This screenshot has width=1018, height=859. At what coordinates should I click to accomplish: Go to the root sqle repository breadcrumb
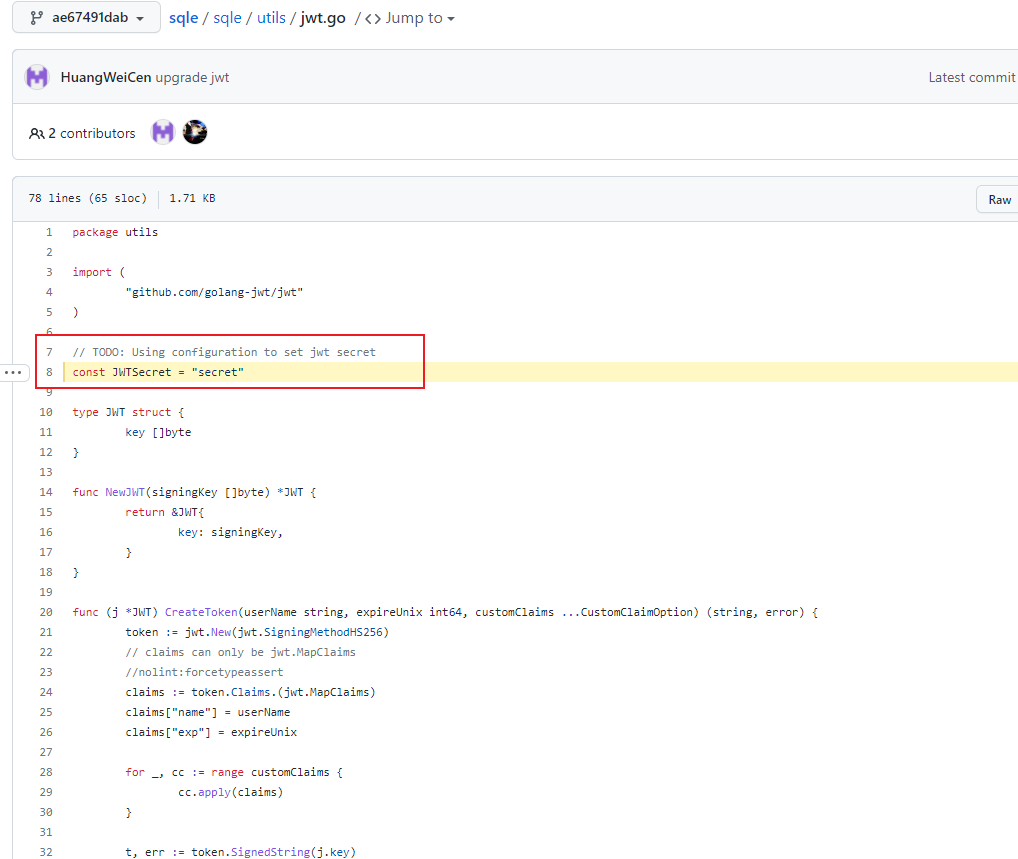[183, 18]
